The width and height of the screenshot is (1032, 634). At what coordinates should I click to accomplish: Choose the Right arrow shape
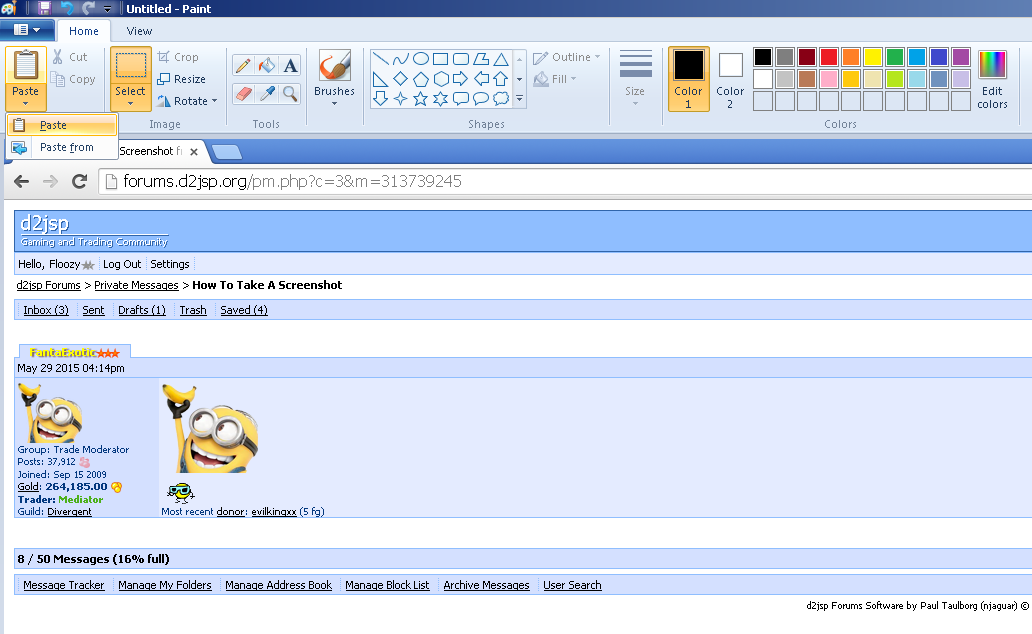click(x=461, y=80)
